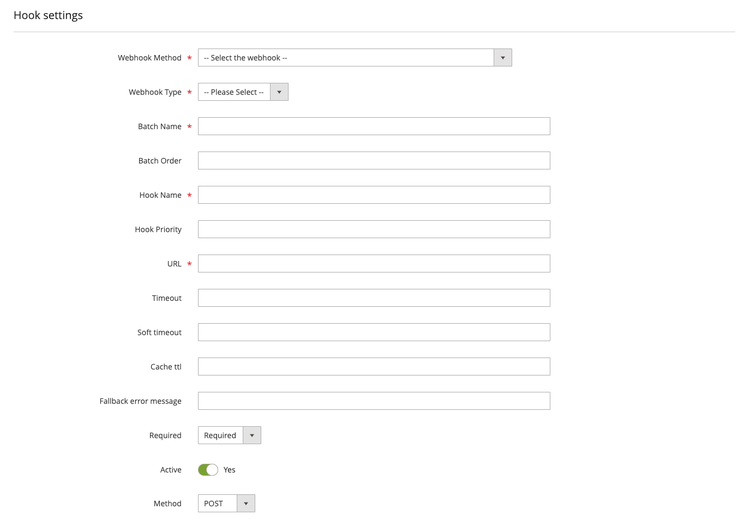Select the Hook Priority input
This screenshot has width=750, height=527.
point(374,229)
